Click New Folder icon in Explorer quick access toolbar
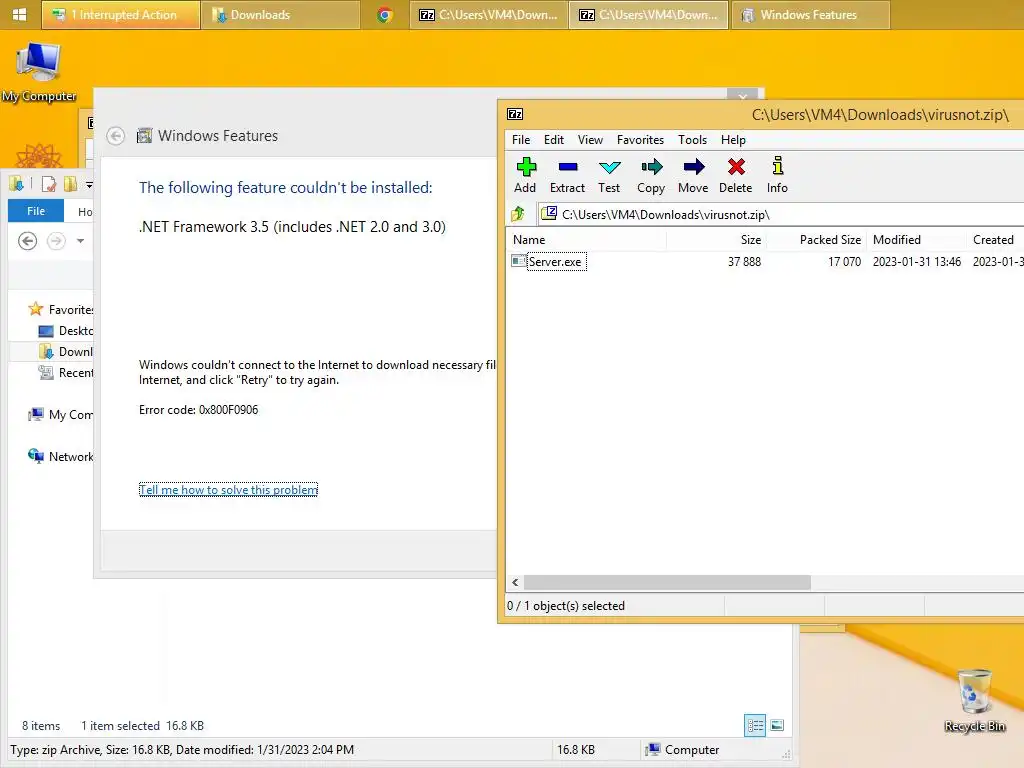 pos(70,185)
